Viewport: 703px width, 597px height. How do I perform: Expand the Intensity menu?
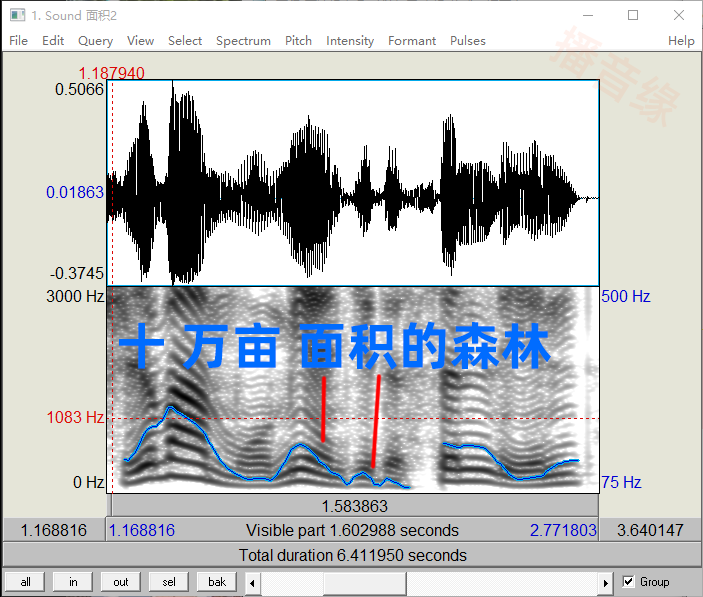tap(350, 41)
